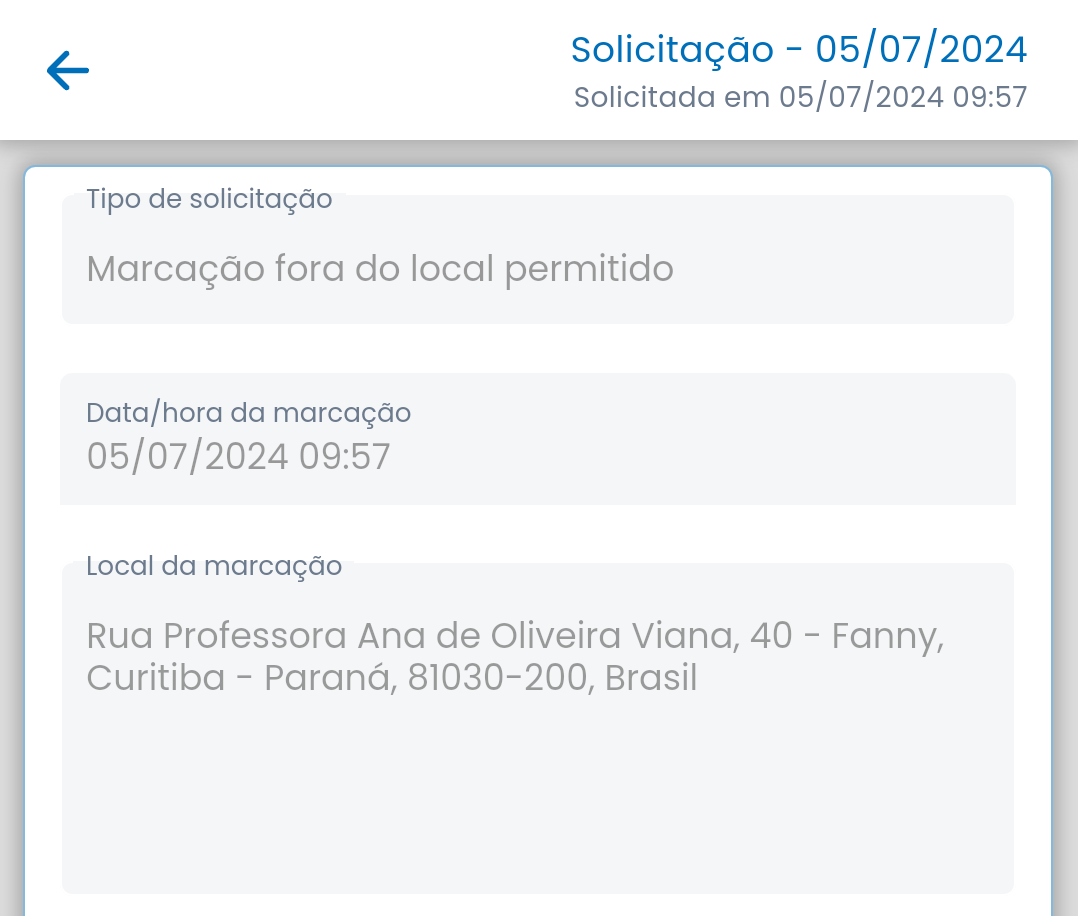Click the header title Solicitação - 05/07/2024

[x=798, y=48]
